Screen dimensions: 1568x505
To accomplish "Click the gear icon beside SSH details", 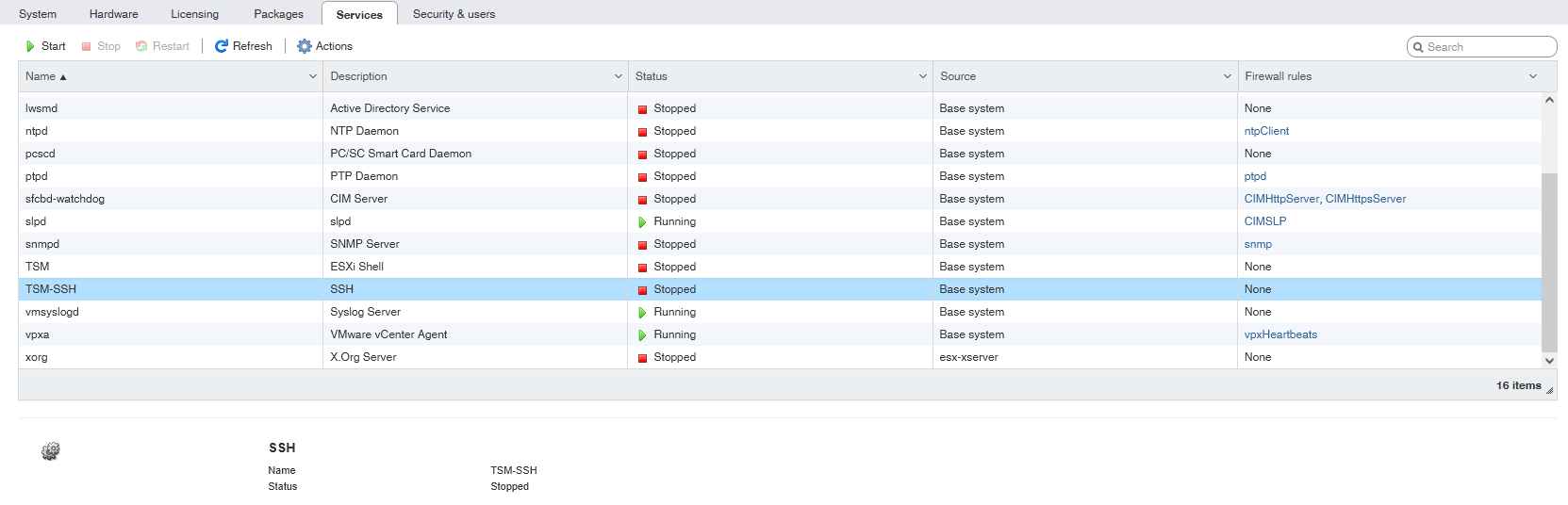I will [51, 452].
